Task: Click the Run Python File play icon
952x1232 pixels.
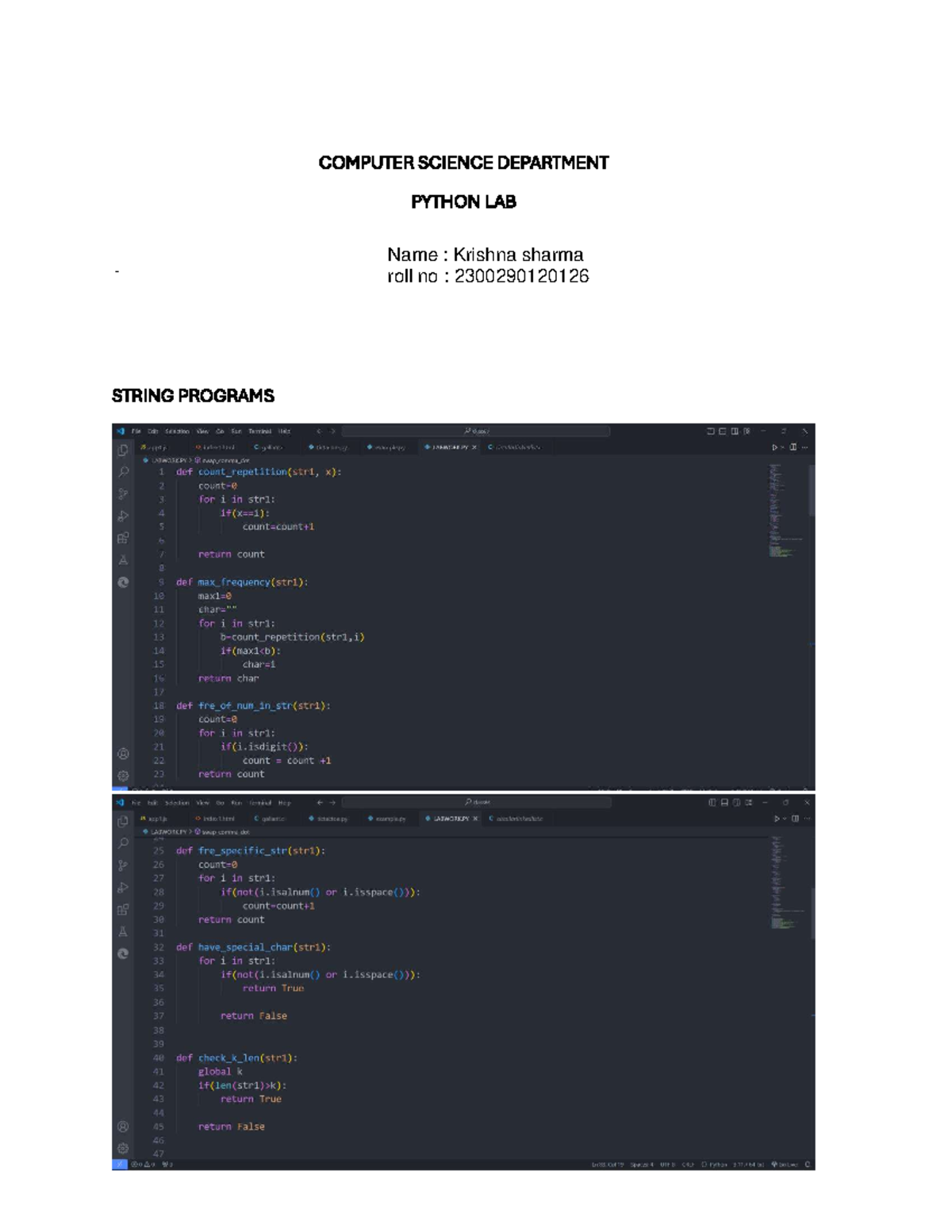Action: pos(775,447)
